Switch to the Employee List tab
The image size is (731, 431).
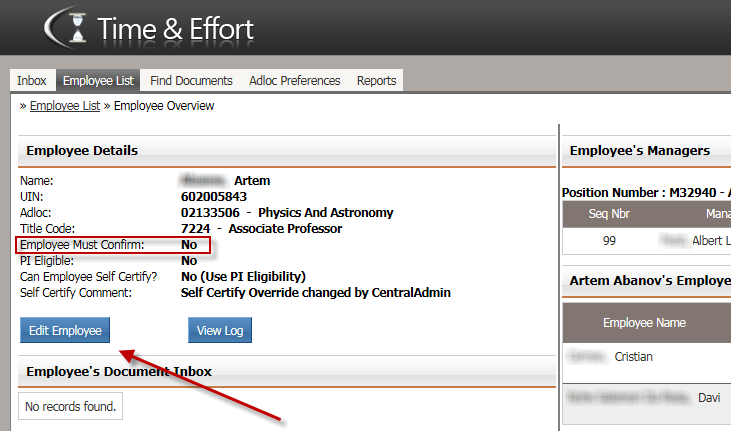(x=97, y=81)
